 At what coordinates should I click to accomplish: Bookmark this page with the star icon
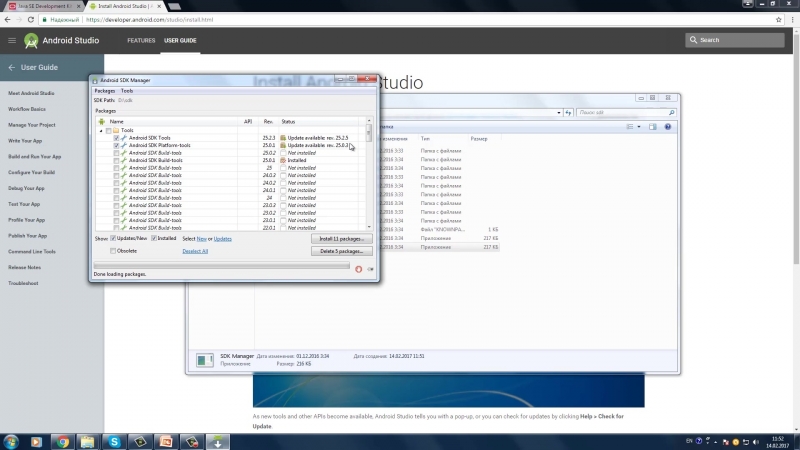(x=778, y=19)
